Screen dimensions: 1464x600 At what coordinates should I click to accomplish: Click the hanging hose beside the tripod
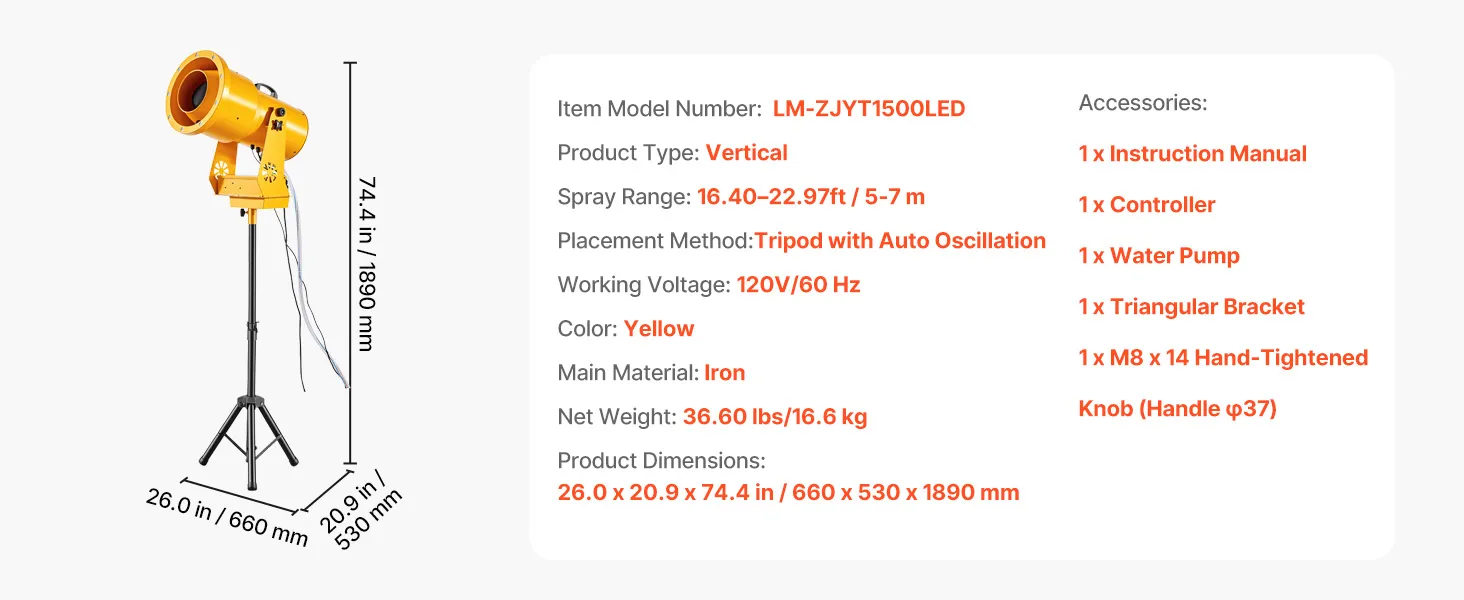tap(322, 300)
